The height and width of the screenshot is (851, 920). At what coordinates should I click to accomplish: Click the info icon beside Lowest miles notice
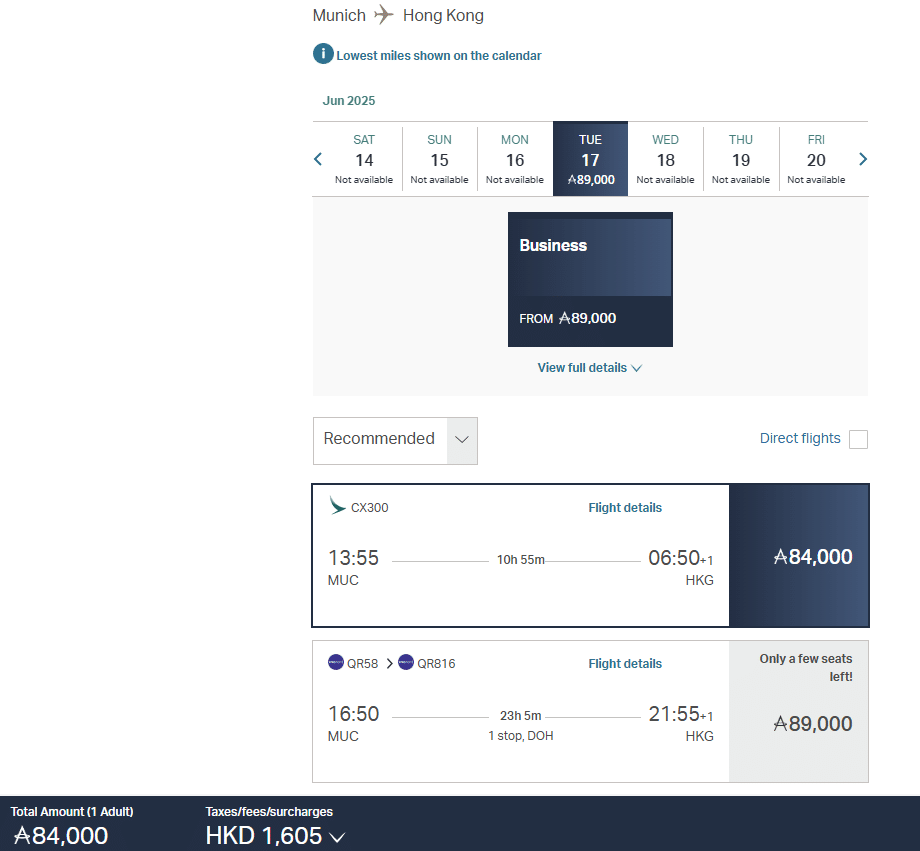point(323,55)
